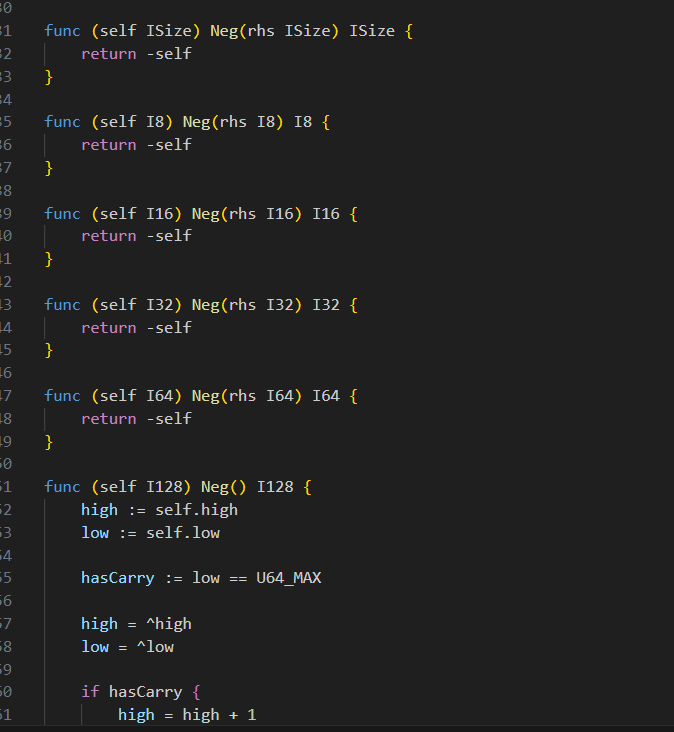674x732 pixels.
Task: Click the if keyword before hasCarry
Action: [x=90, y=692]
